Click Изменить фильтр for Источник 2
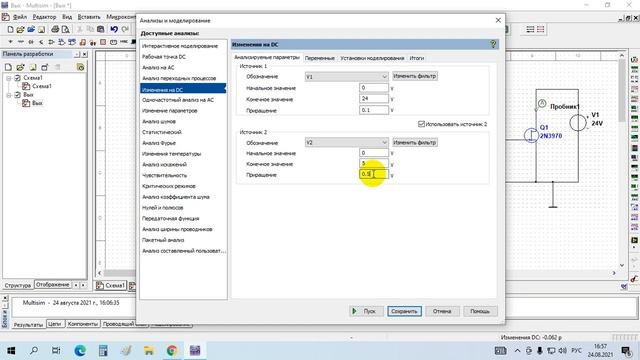 (415, 142)
